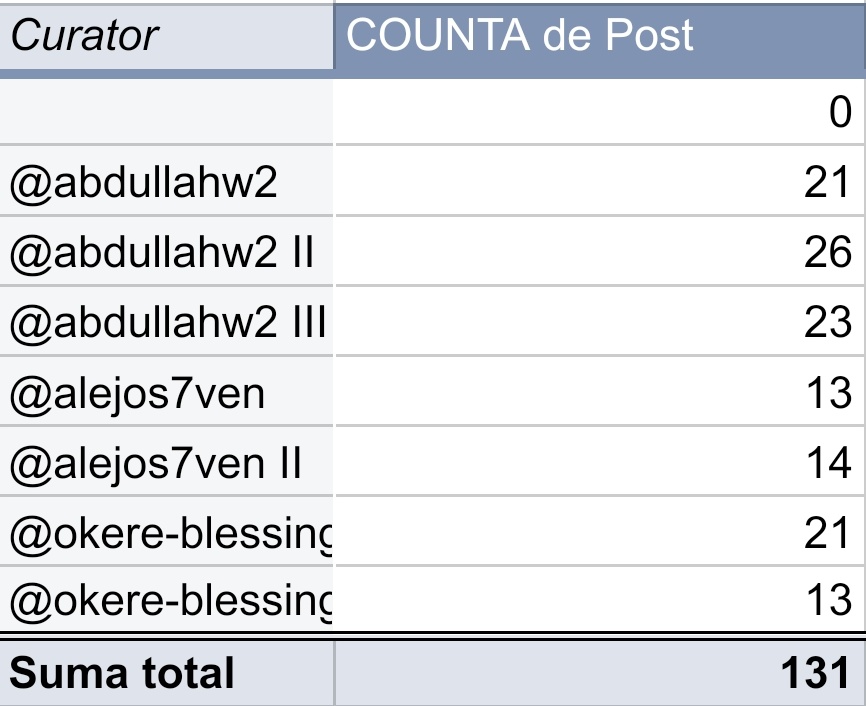Click the count 21 for @abdullahw2
Viewport: 866px width, 706px height.
pyautogui.click(x=600, y=181)
